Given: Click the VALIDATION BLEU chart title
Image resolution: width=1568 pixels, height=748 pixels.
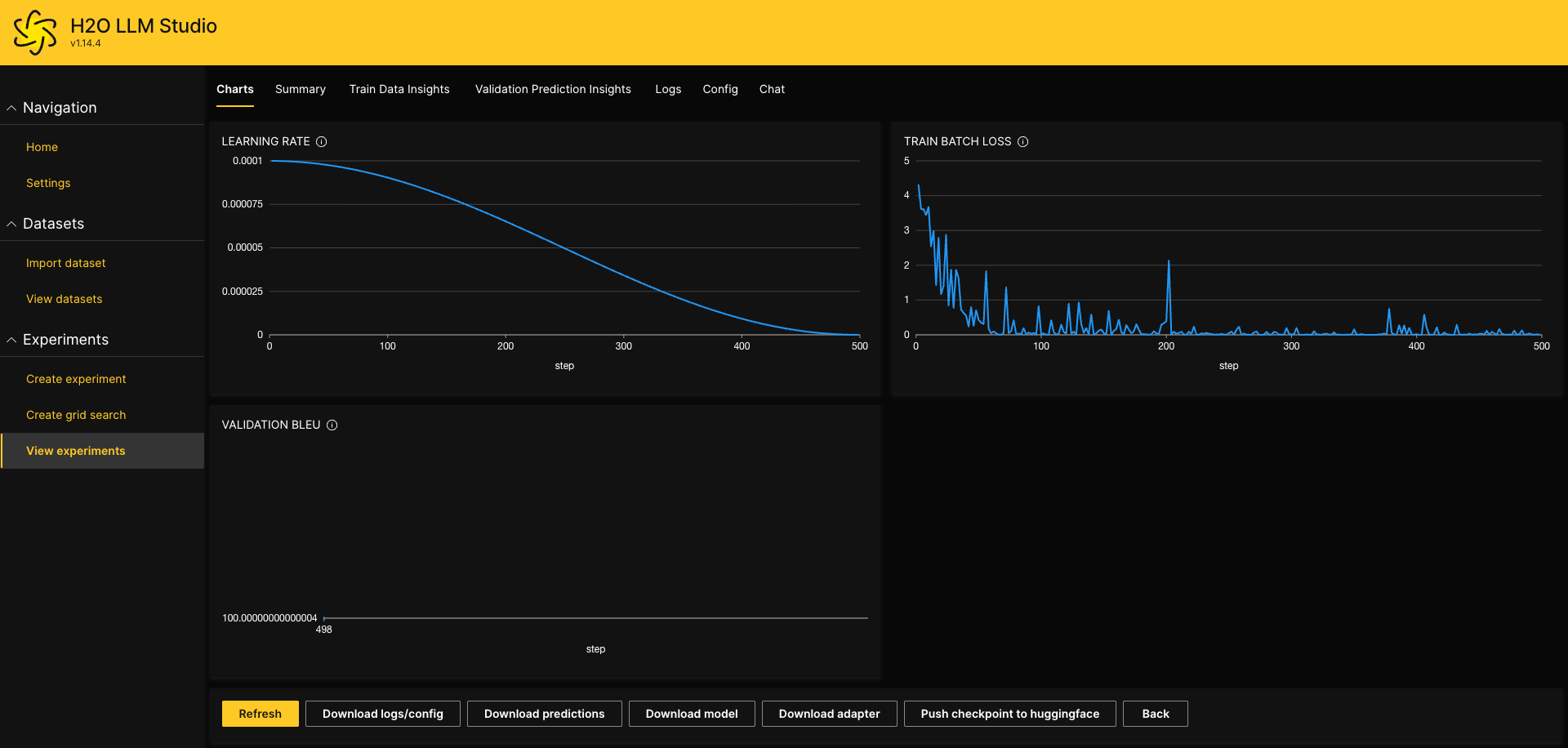Looking at the screenshot, I should [271, 425].
